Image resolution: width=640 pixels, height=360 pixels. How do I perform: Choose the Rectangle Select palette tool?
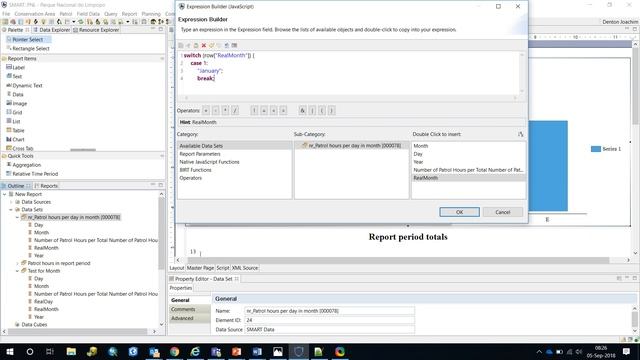[x=27, y=49]
